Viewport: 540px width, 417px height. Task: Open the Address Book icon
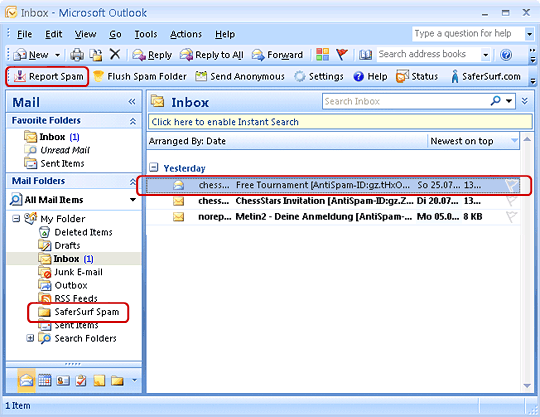click(x=365, y=55)
